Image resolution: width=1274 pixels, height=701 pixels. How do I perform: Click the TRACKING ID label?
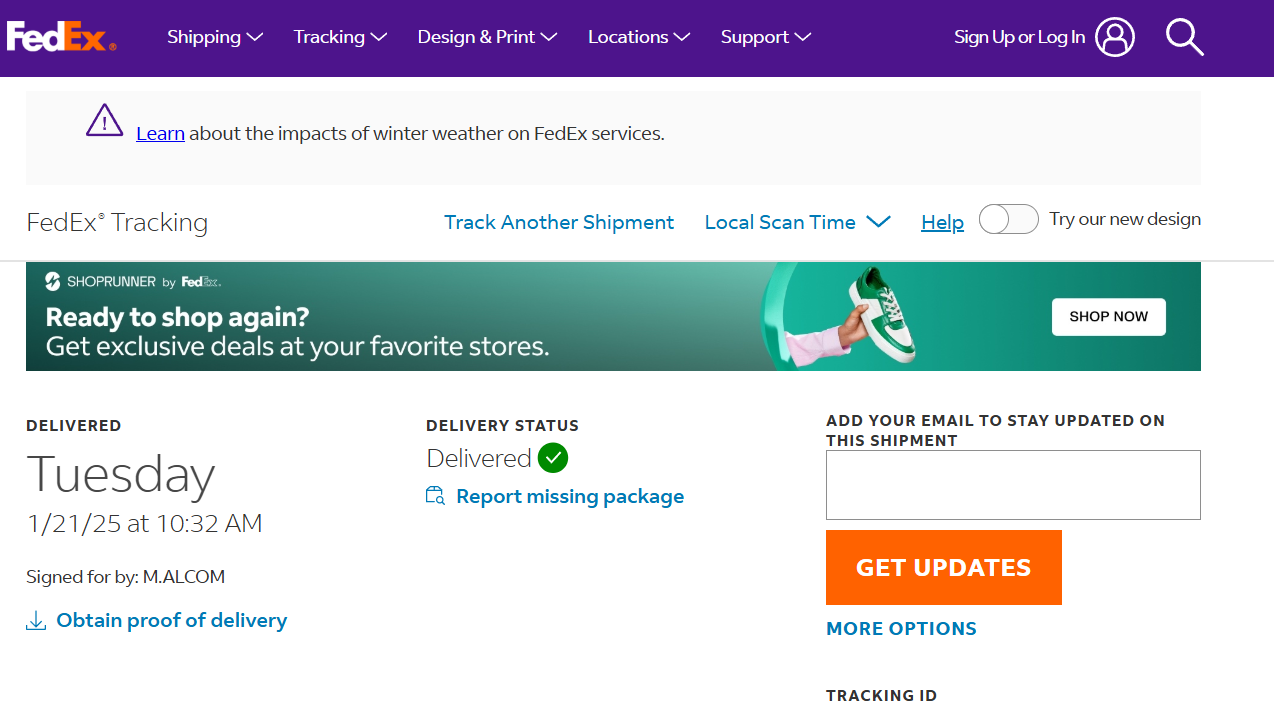coord(881,695)
